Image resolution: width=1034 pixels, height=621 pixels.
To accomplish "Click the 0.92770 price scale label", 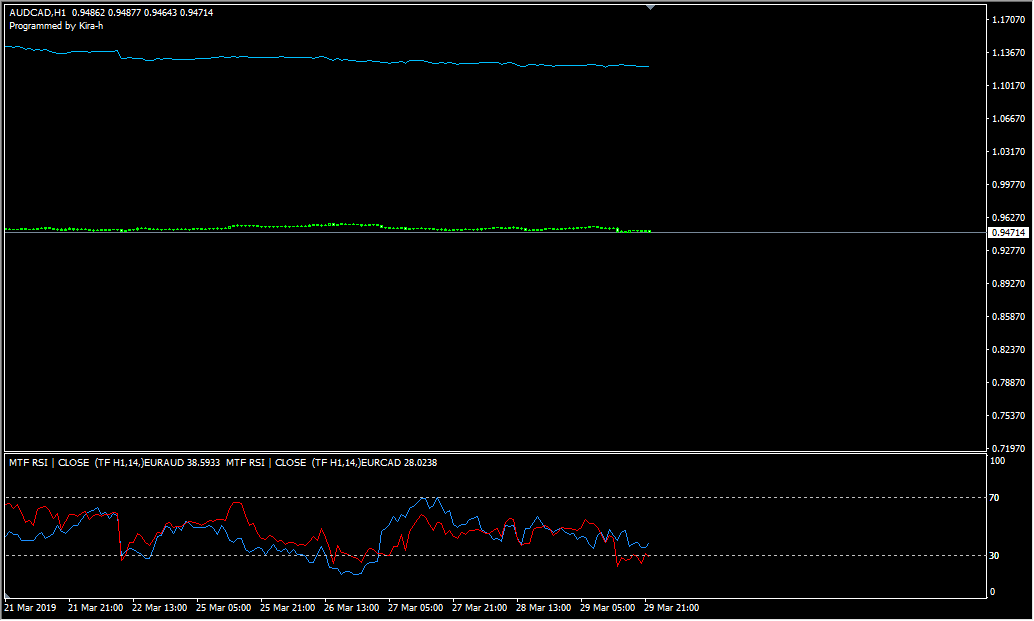I will coord(1008,251).
